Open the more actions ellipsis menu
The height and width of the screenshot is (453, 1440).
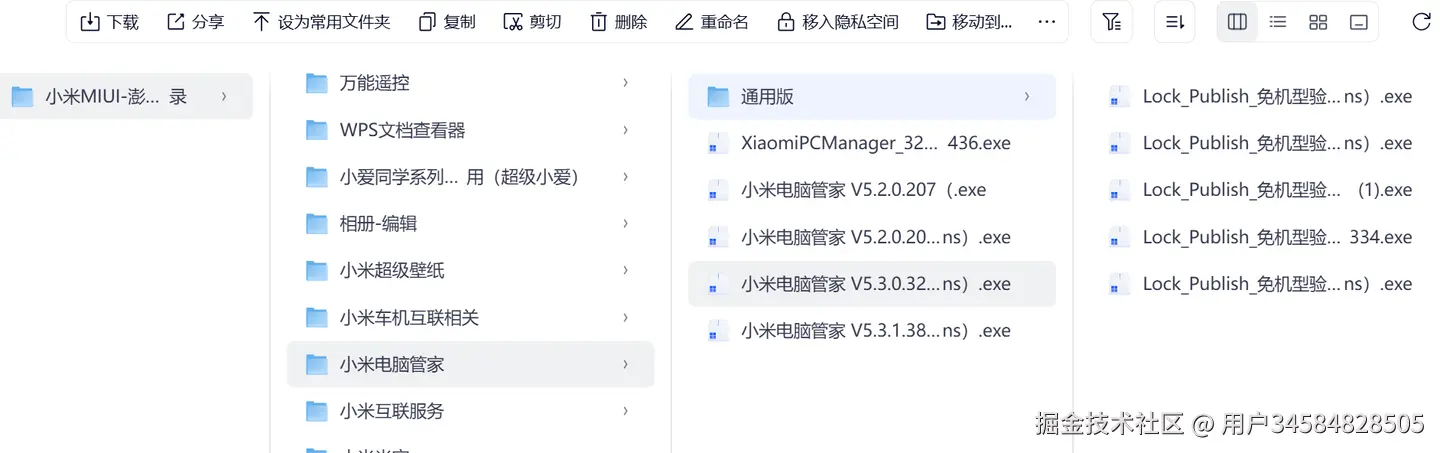(1047, 22)
